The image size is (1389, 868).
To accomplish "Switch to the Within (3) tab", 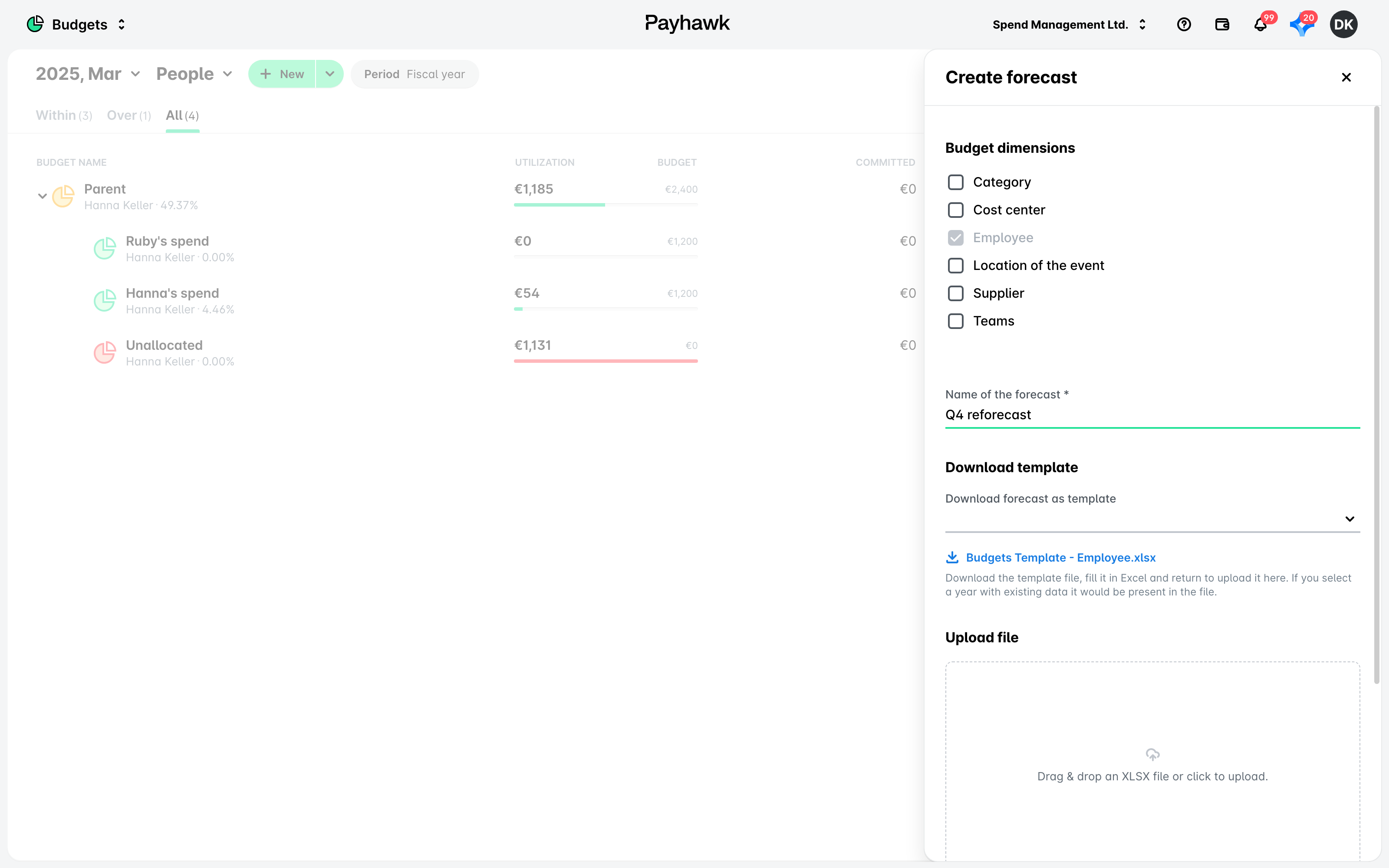I will pyautogui.click(x=64, y=115).
